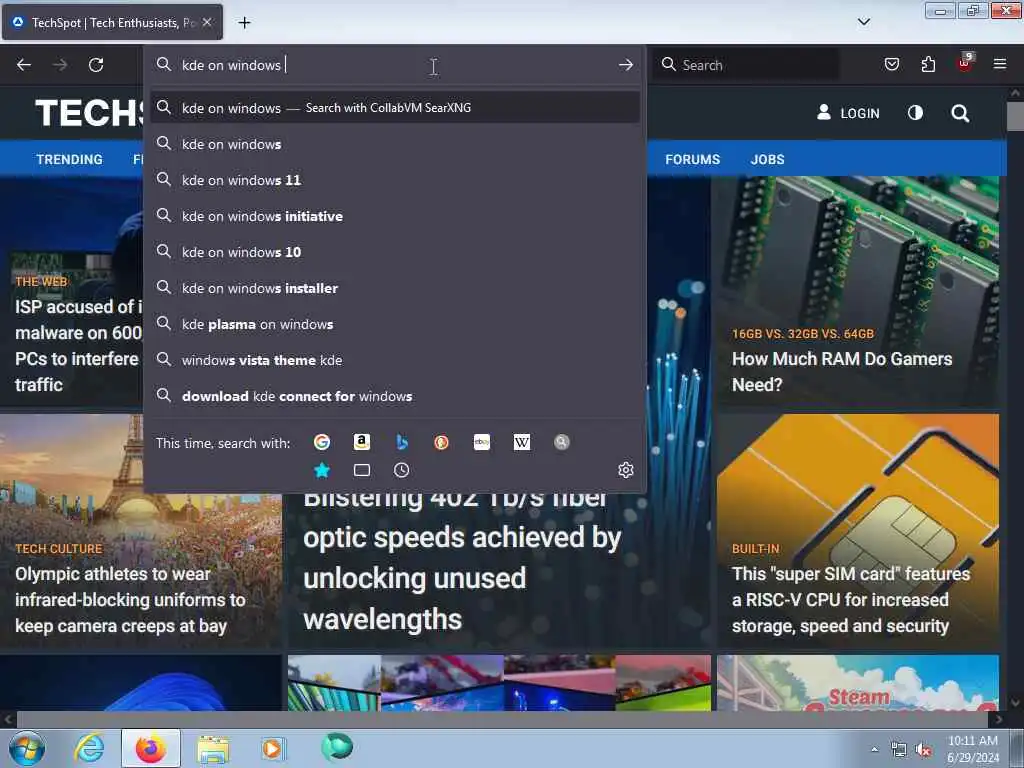Open the list all tabs chevron

(863, 22)
